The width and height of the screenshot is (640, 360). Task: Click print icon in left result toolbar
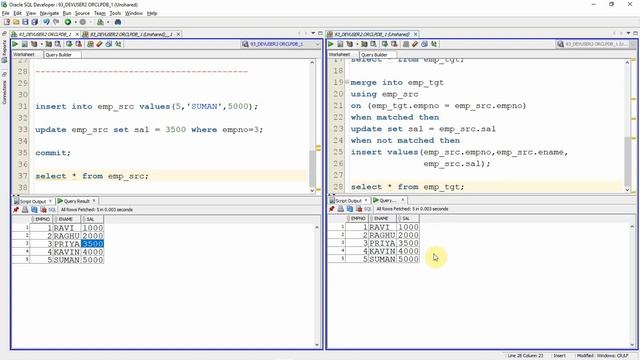tap(25, 210)
